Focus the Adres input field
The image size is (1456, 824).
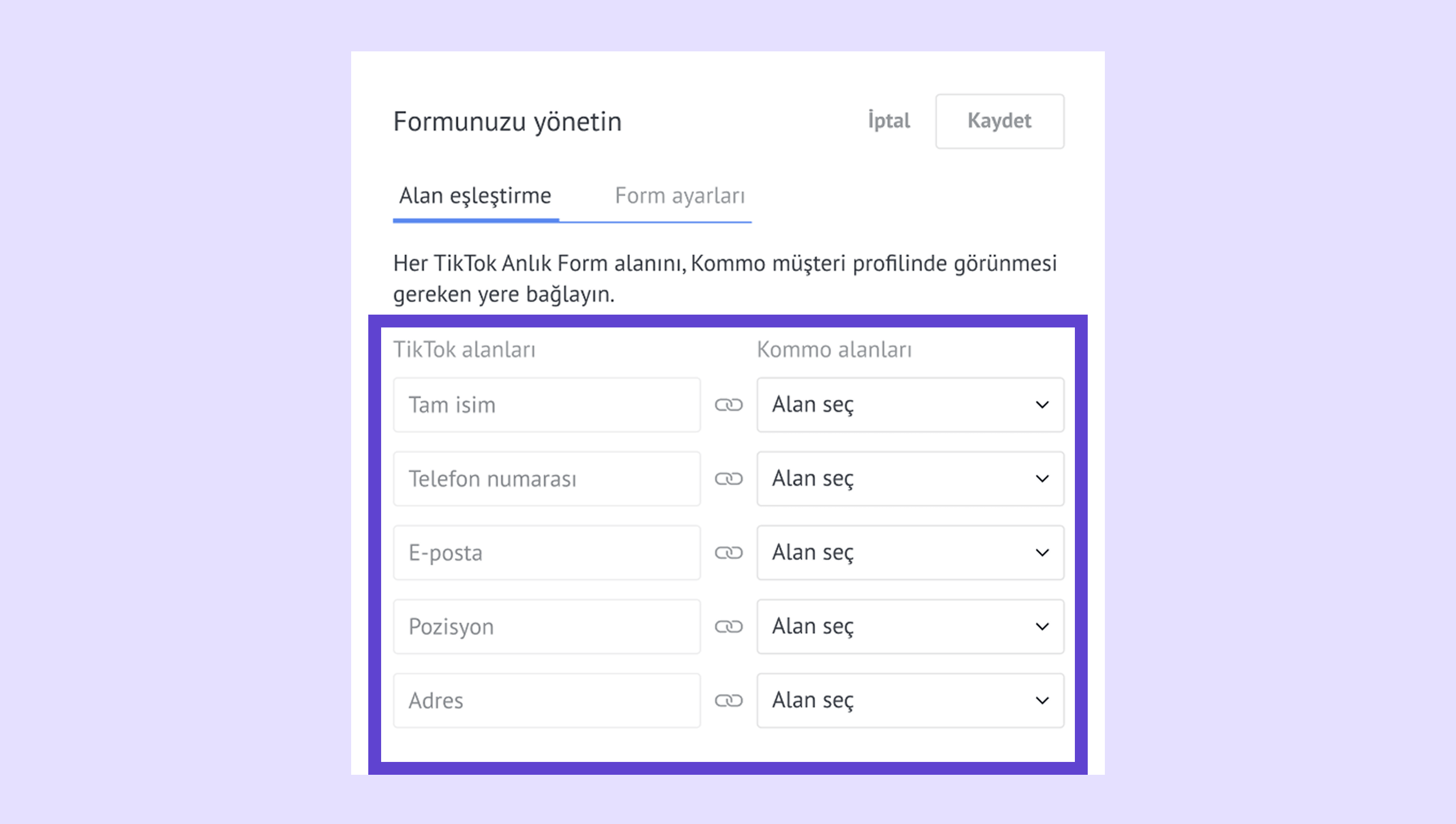(x=547, y=700)
